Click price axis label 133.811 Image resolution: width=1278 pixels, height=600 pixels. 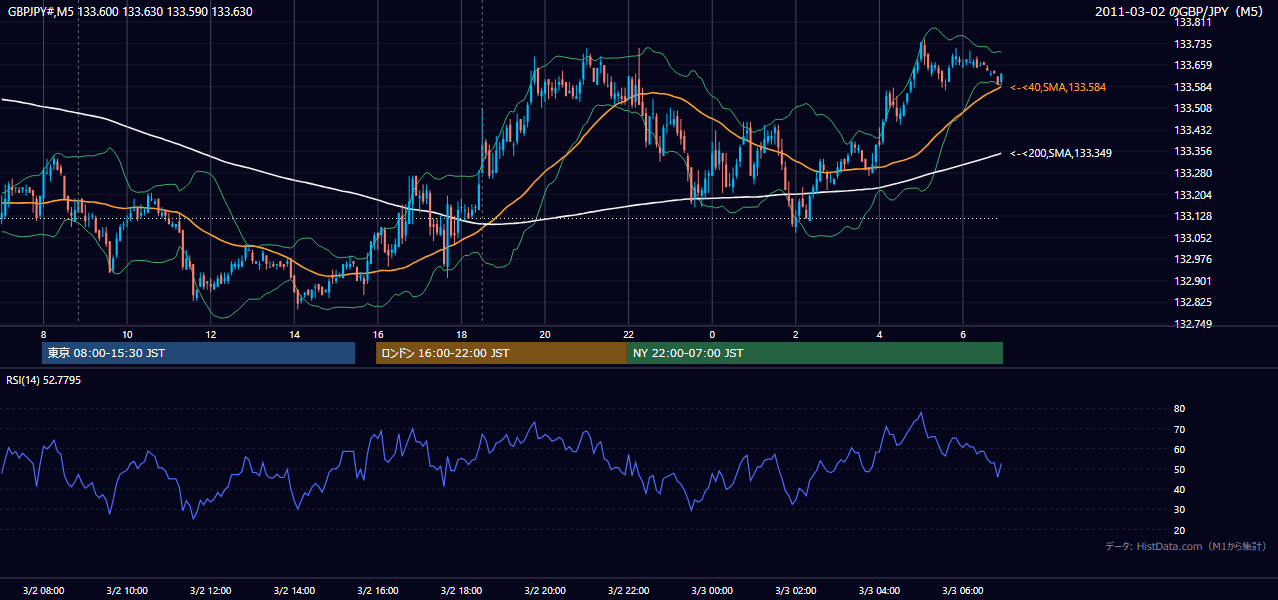[x=1192, y=22]
